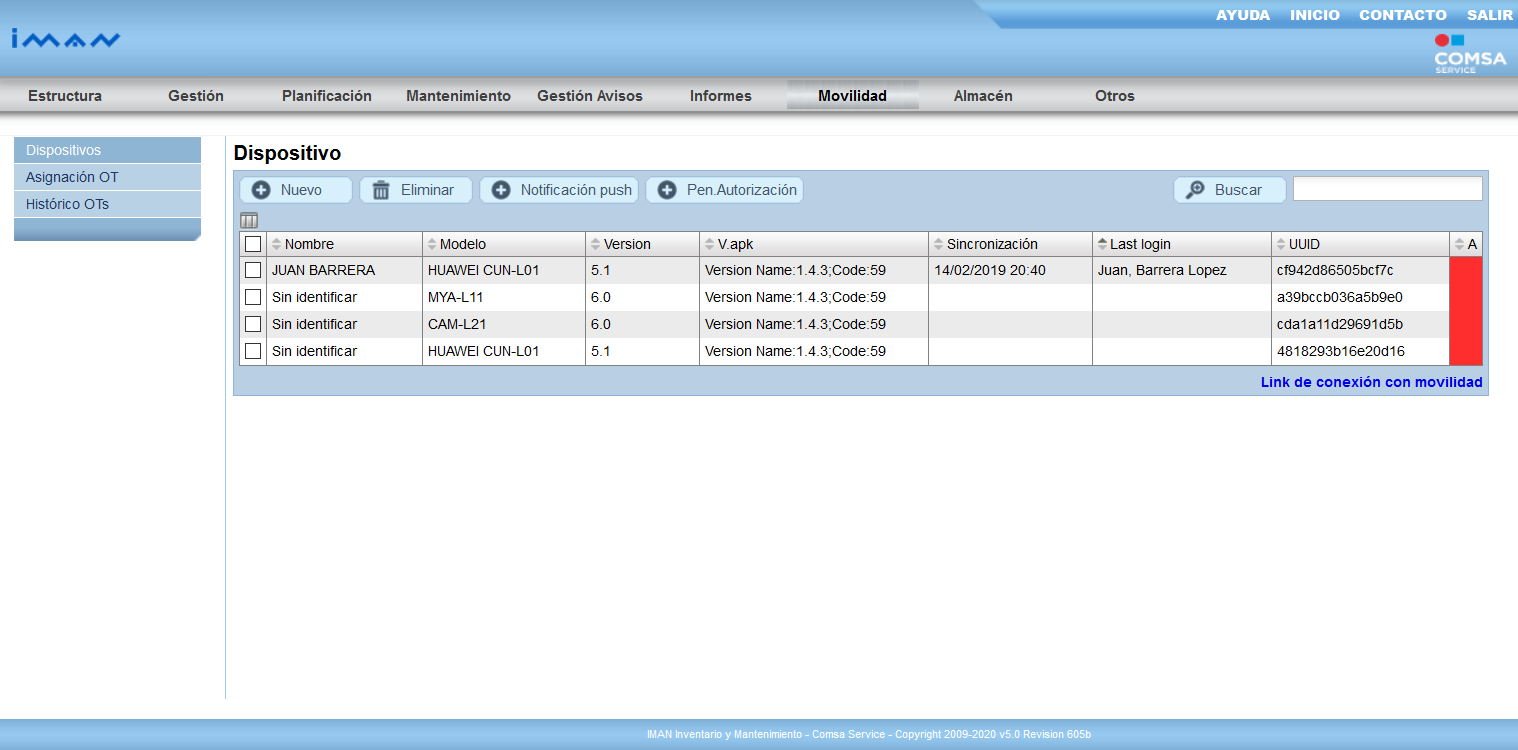This screenshot has height=750, width=1518.
Task: Click the plus icon on Nuevo button
Action: pos(261,190)
